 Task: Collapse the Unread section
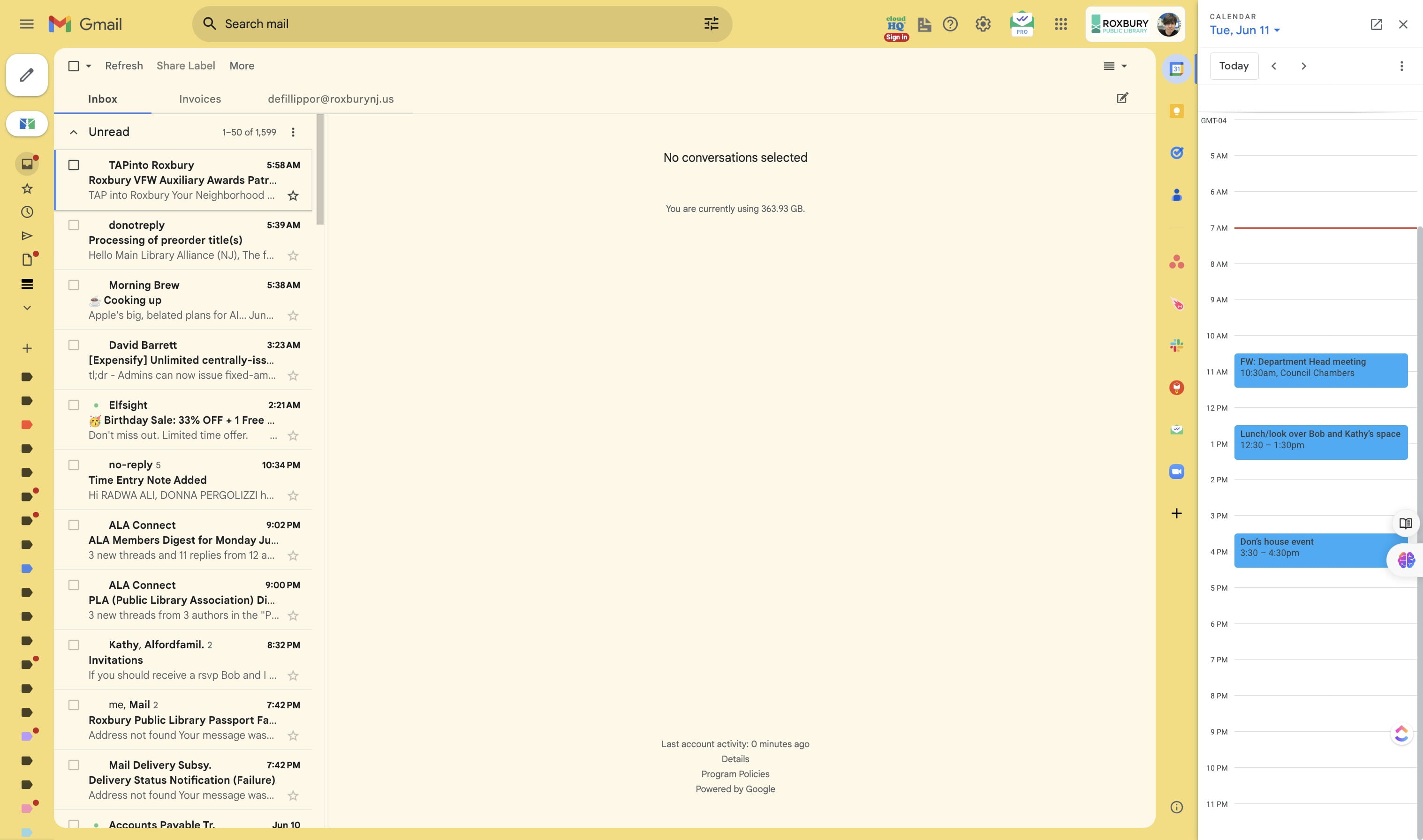tap(73, 133)
